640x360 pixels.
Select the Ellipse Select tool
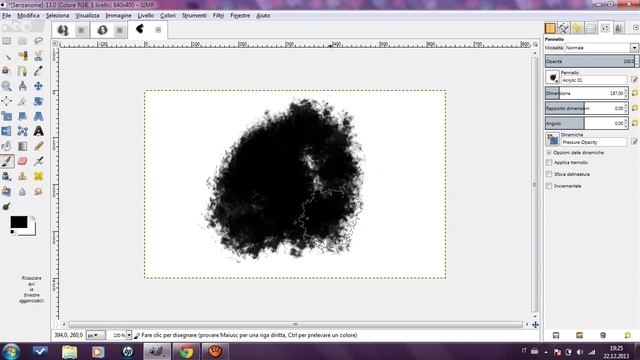coord(22,41)
